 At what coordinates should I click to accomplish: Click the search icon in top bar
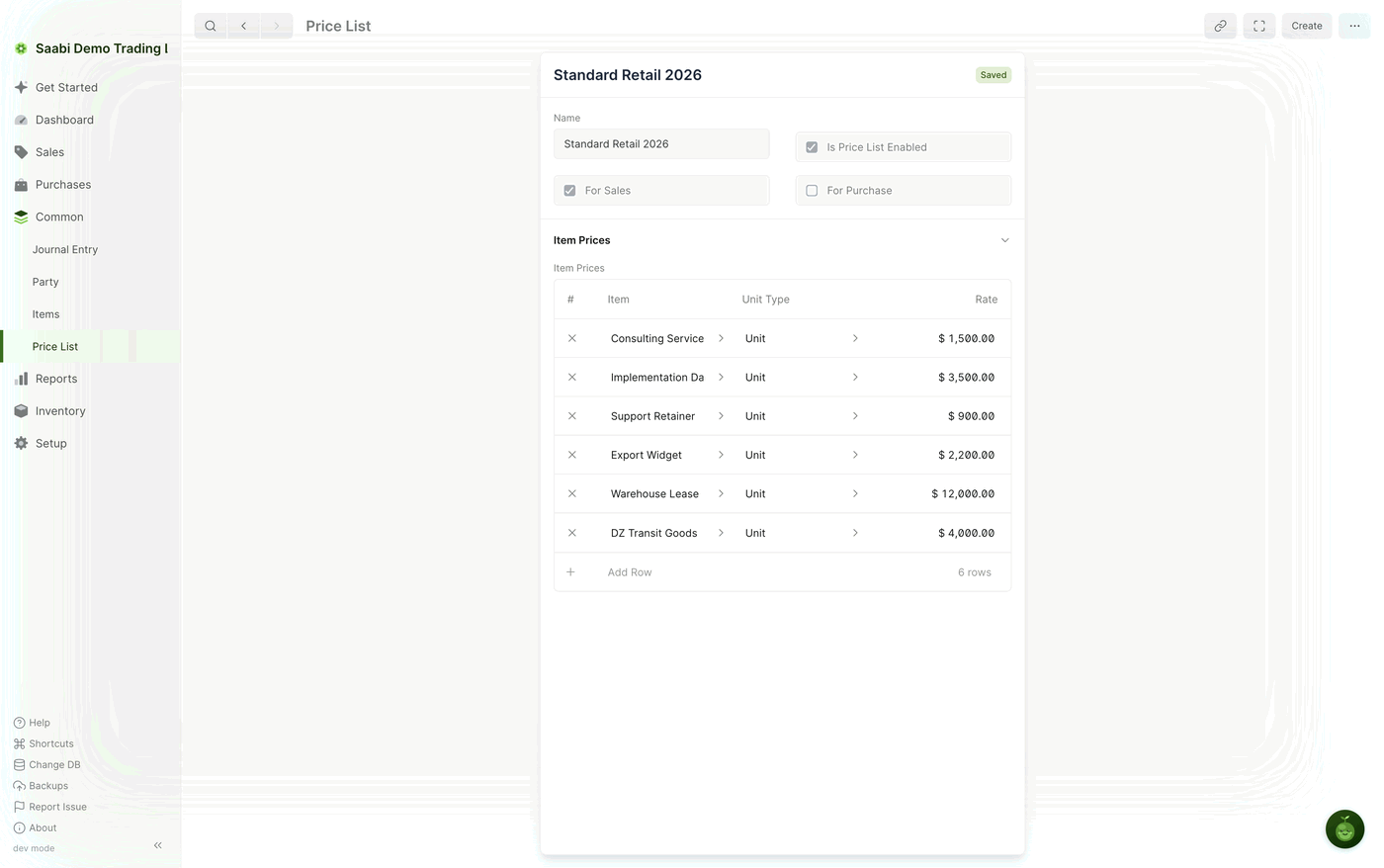[x=211, y=26]
